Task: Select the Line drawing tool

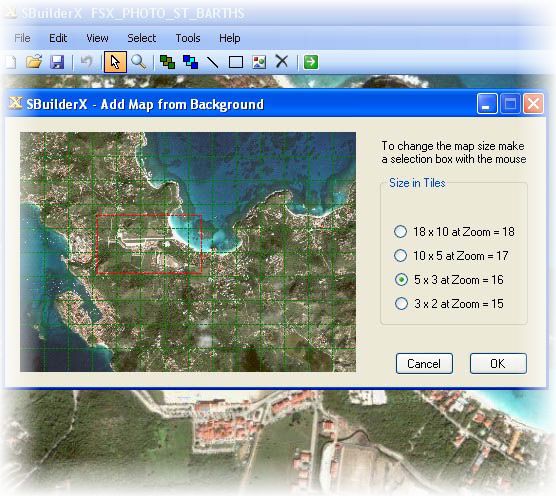Action: pyautogui.click(x=213, y=62)
